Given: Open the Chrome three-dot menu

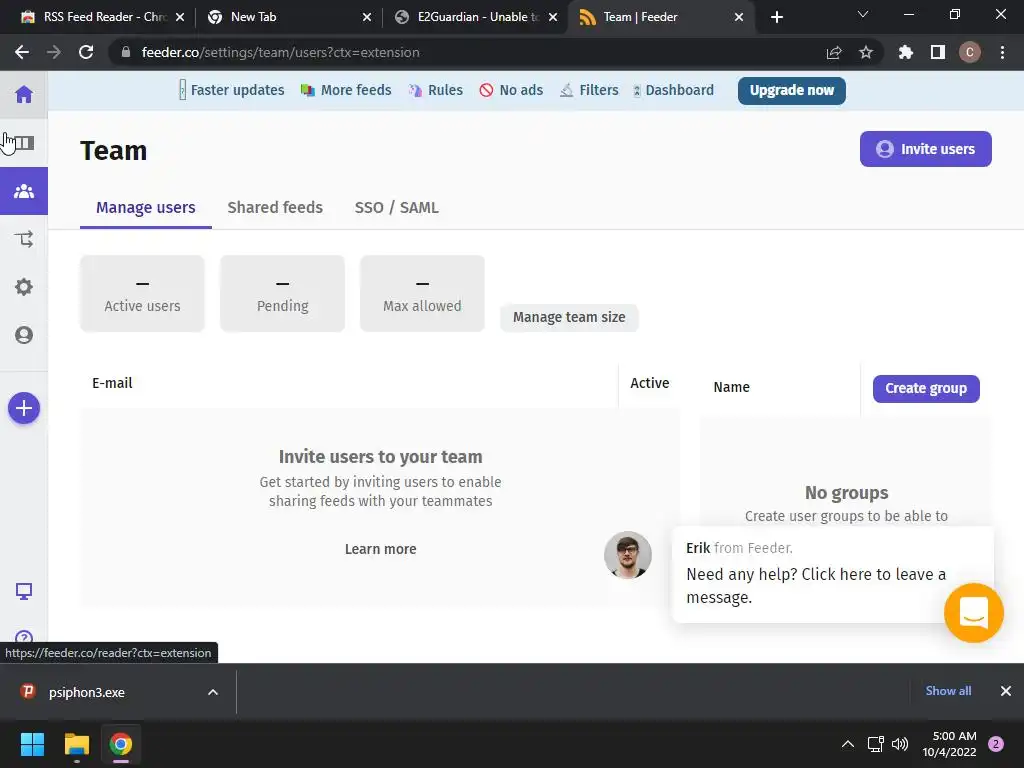Looking at the screenshot, I should 1002,52.
